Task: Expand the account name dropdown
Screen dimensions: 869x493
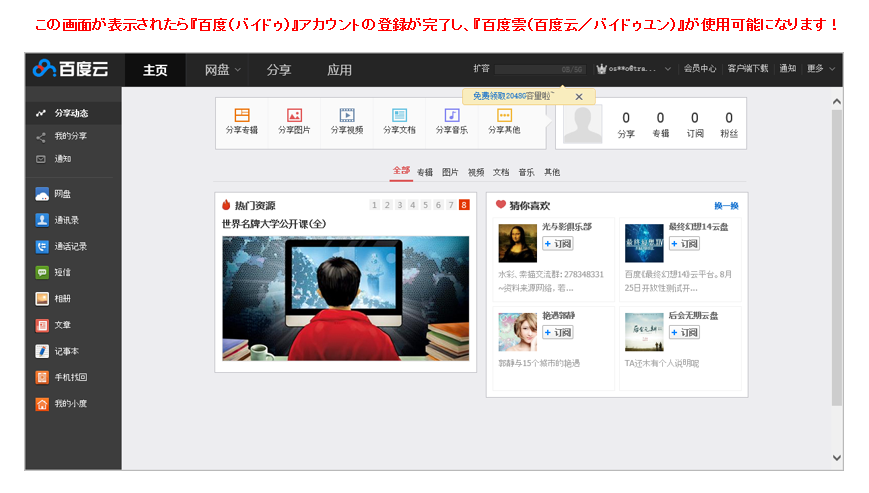Action: tap(668, 69)
